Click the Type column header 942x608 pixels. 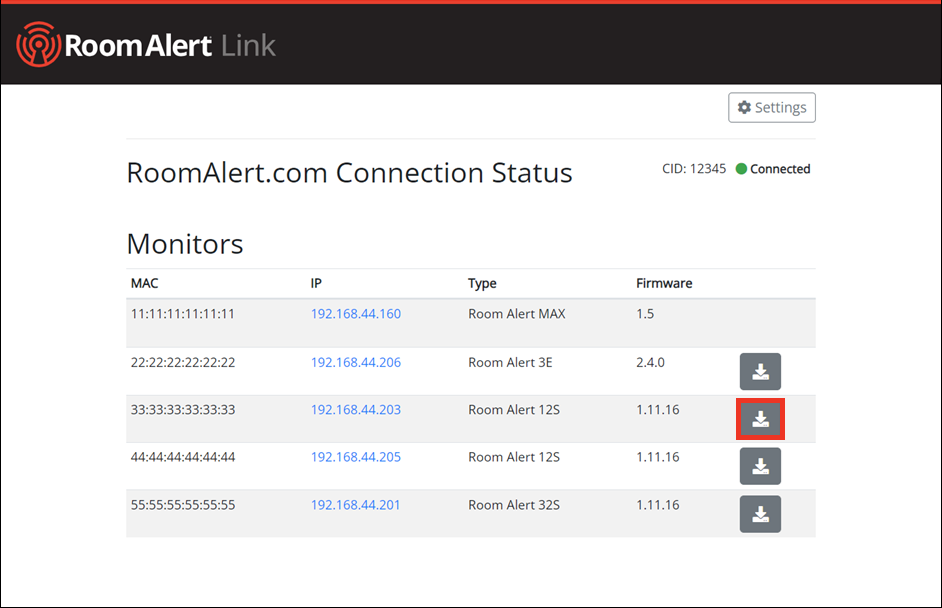482,284
